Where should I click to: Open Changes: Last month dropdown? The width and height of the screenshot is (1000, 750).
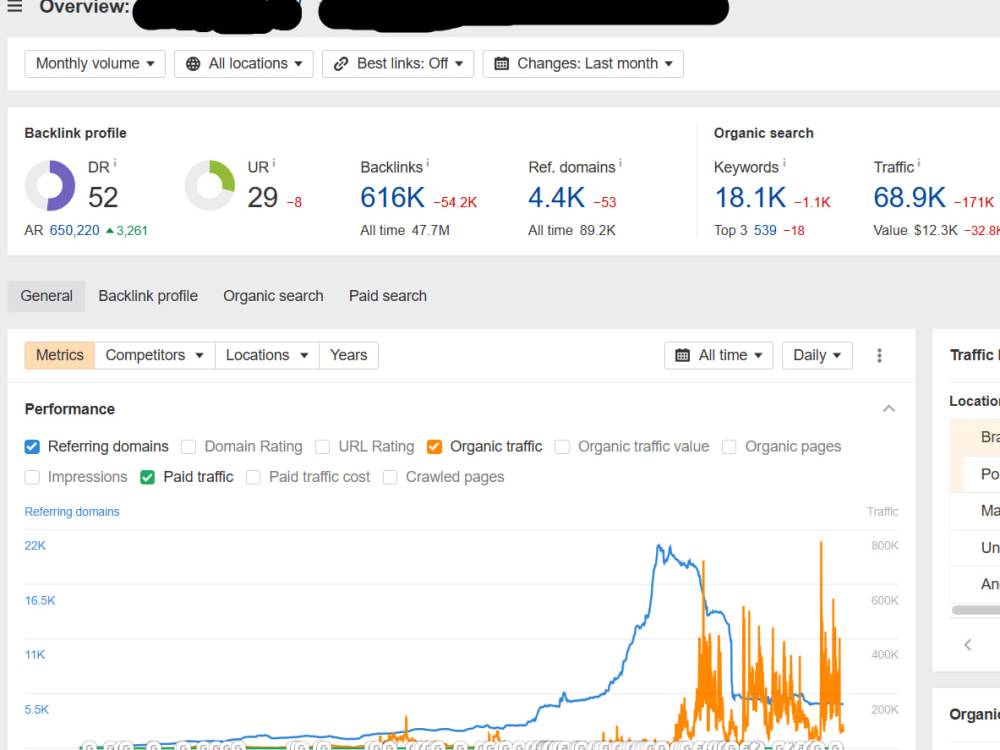pos(583,64)
